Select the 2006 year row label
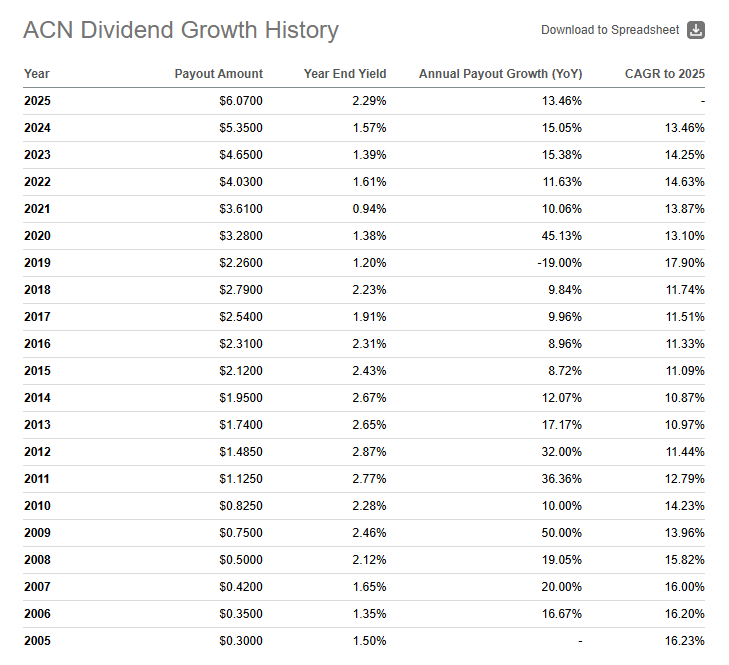The height and width of the screenshot is (665, 729). pos(37,613)
